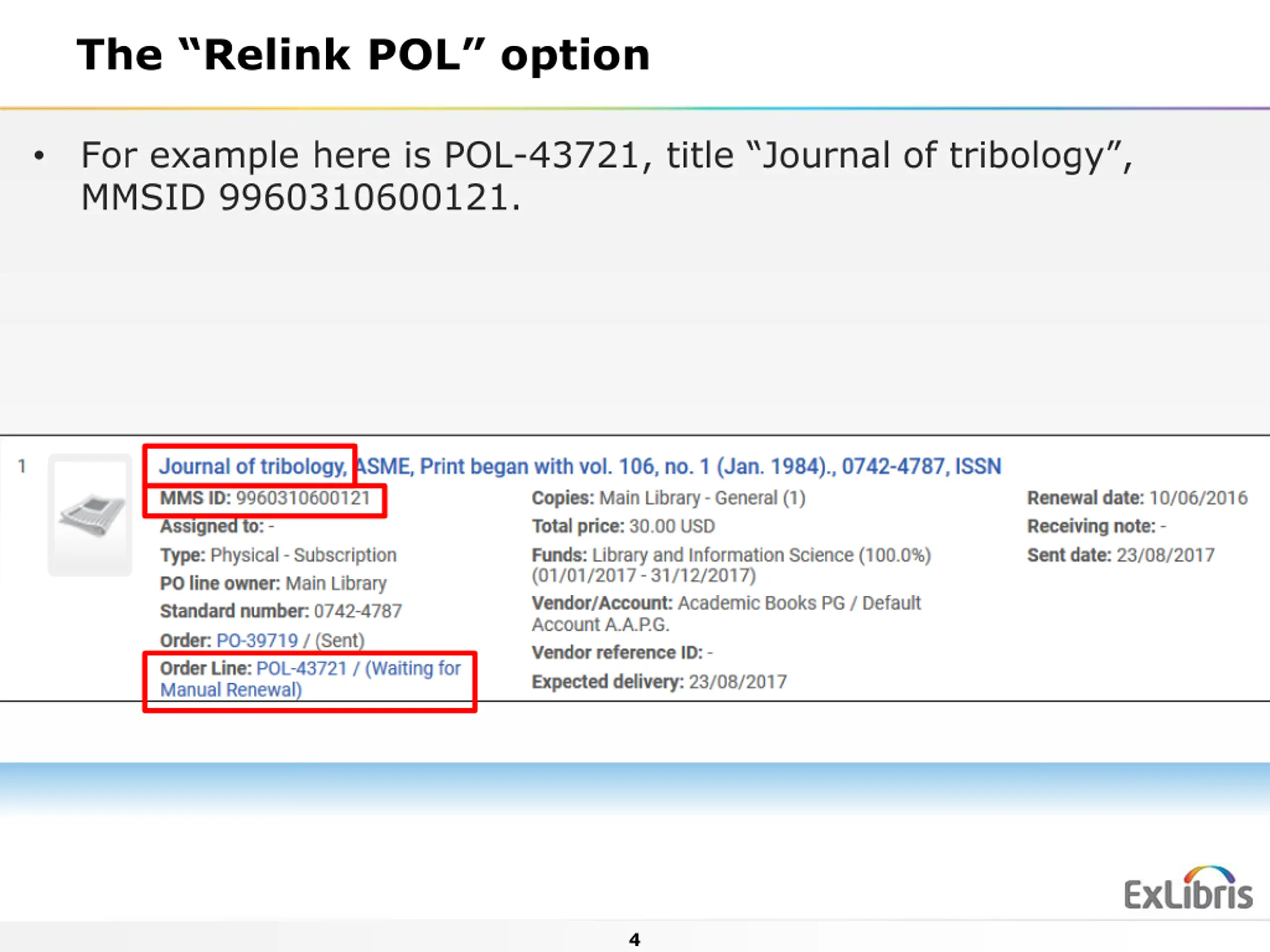Image resolution: width=1270 pixels, height=952 pixels.
Task: Click Total price: 30.00 USD text
Action: click(623, 526)
